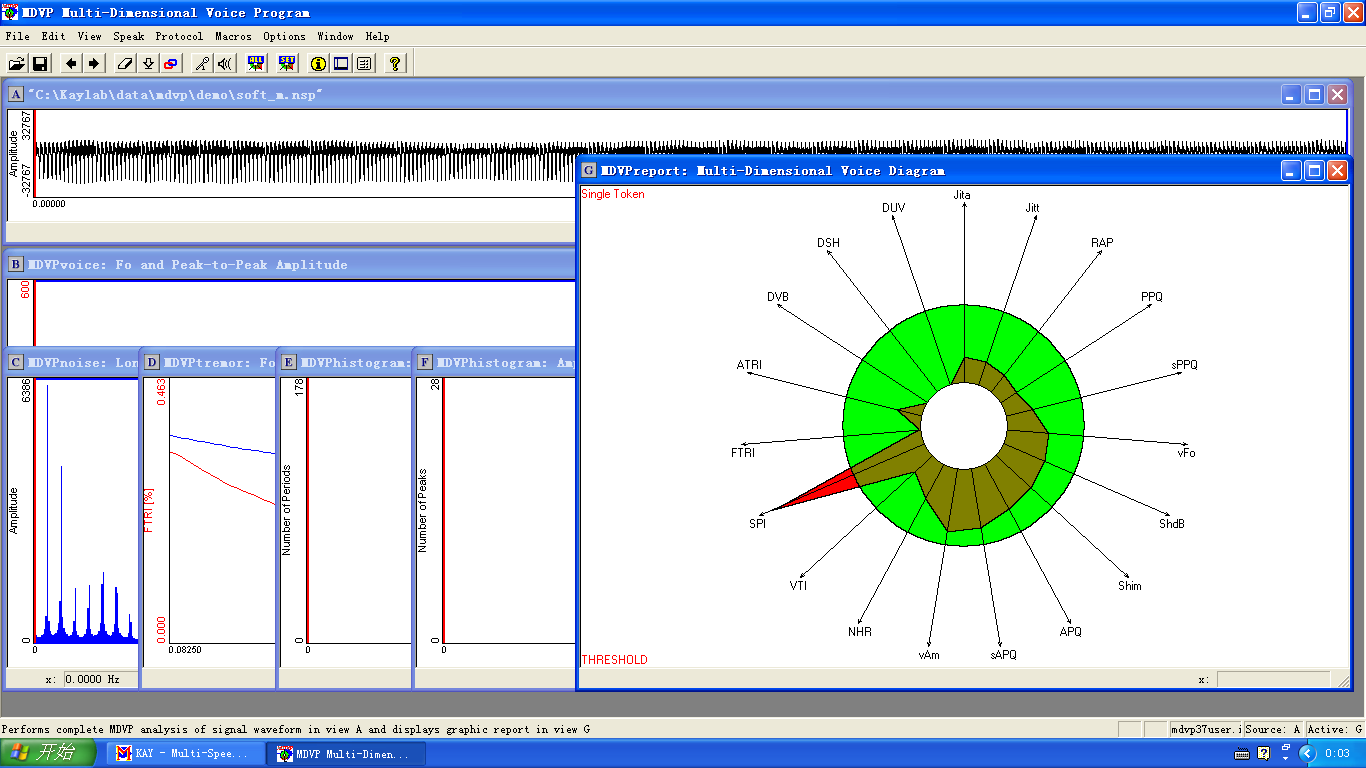The width and height of the screenshot is (1366, 768).
Task: Click the taskbar clock showing 0:03
Action: tap(1336, 754)
